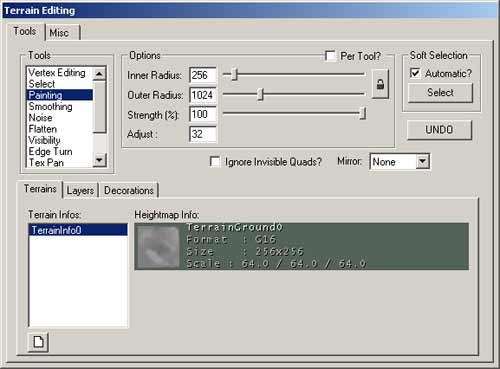Viewport: 500px width, 369px height.
Task: Select the top-level Tools tab
Action: pos(25,31)
